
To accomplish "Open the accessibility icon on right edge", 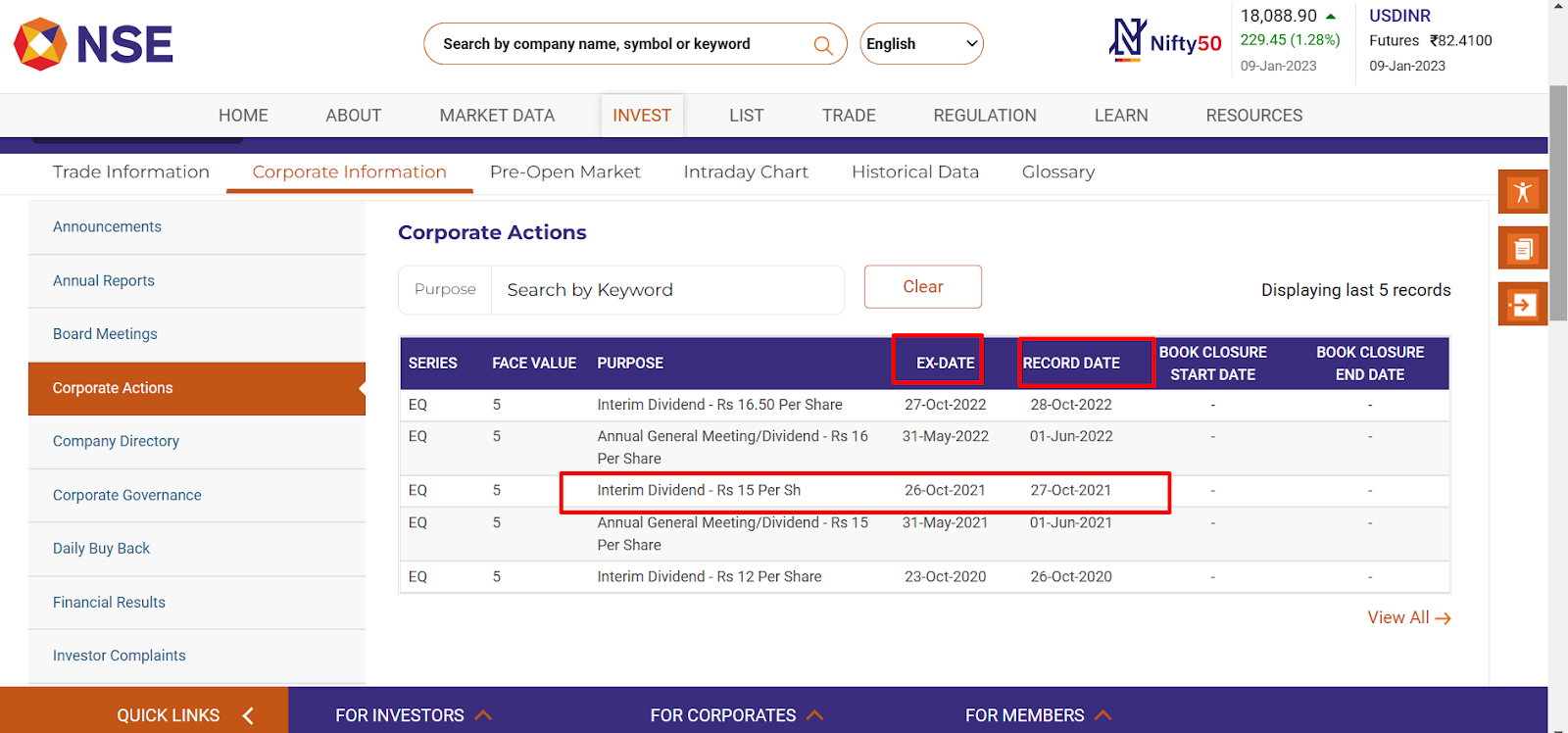I will pyautogui.click(x=1522, y=192).
